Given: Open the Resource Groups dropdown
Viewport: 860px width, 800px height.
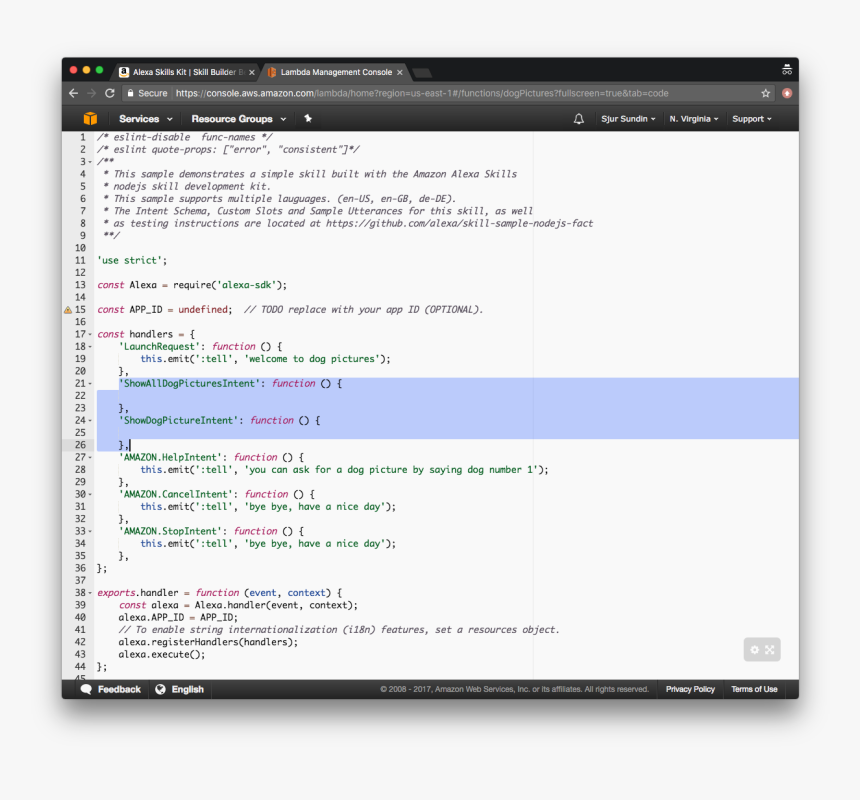Looking at the screenshot, I should [x=239, y=118].
